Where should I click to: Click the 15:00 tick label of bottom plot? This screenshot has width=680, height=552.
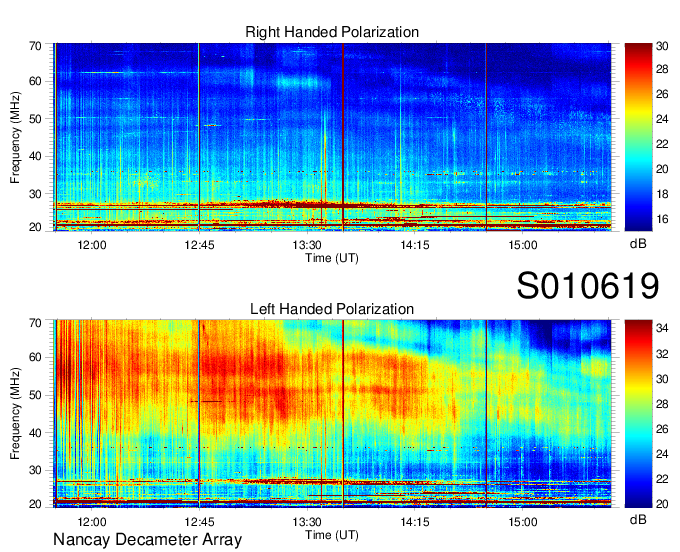(x=523, y=522)
